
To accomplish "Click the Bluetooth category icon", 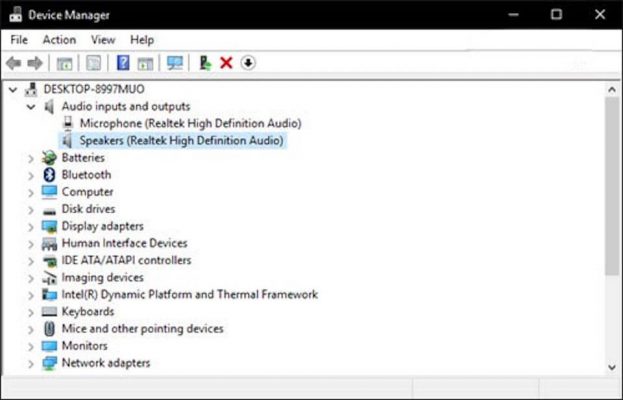I will tap(49, 175).
